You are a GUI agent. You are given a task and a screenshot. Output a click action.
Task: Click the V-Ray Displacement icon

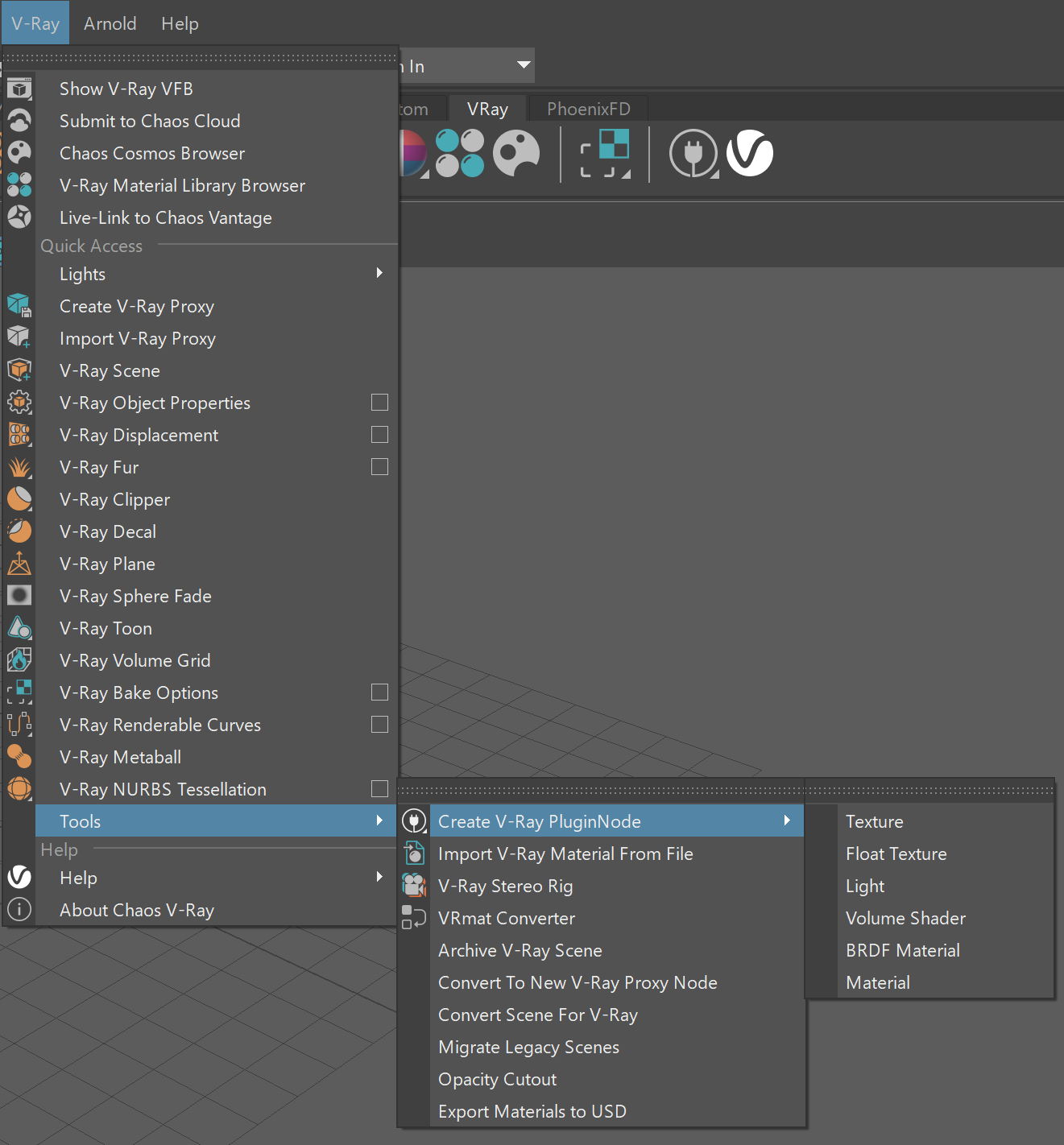point(19,435)
